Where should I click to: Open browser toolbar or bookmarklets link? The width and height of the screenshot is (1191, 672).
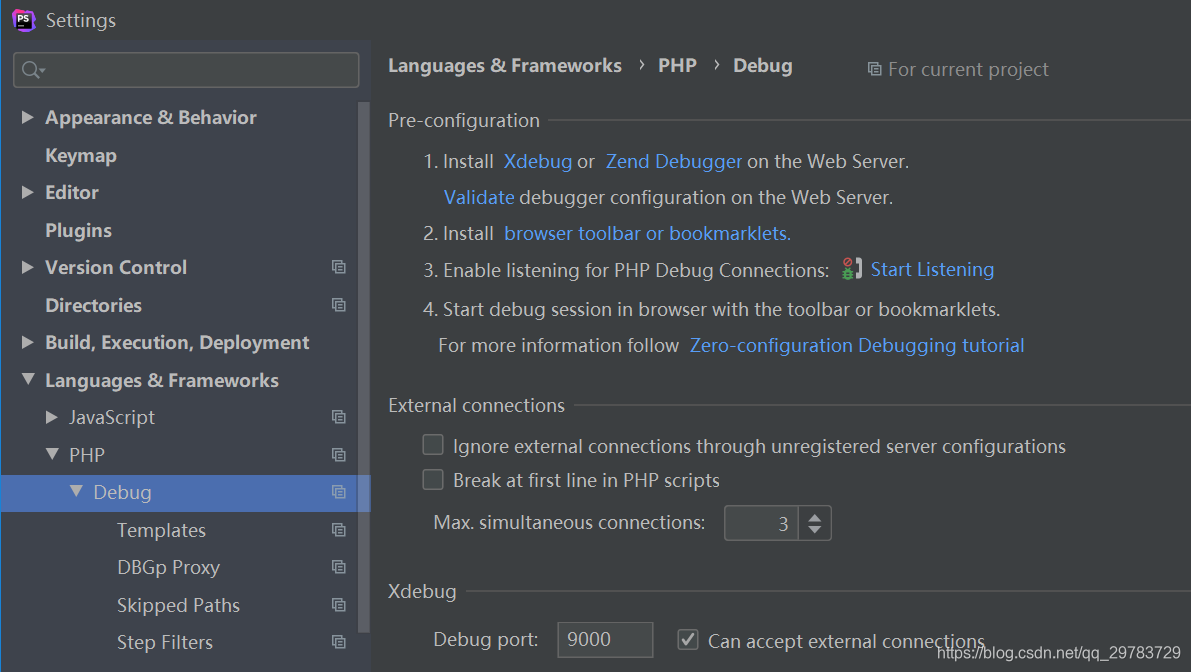[647, 233]
